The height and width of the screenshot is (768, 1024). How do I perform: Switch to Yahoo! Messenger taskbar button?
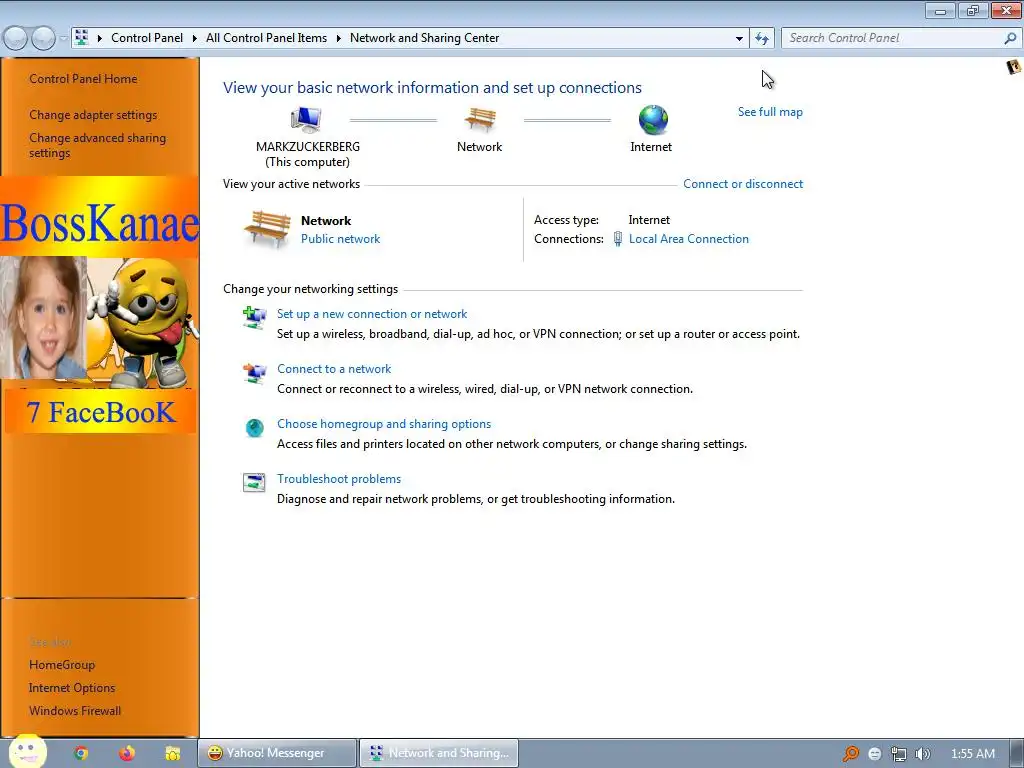[x=277, y=753]
